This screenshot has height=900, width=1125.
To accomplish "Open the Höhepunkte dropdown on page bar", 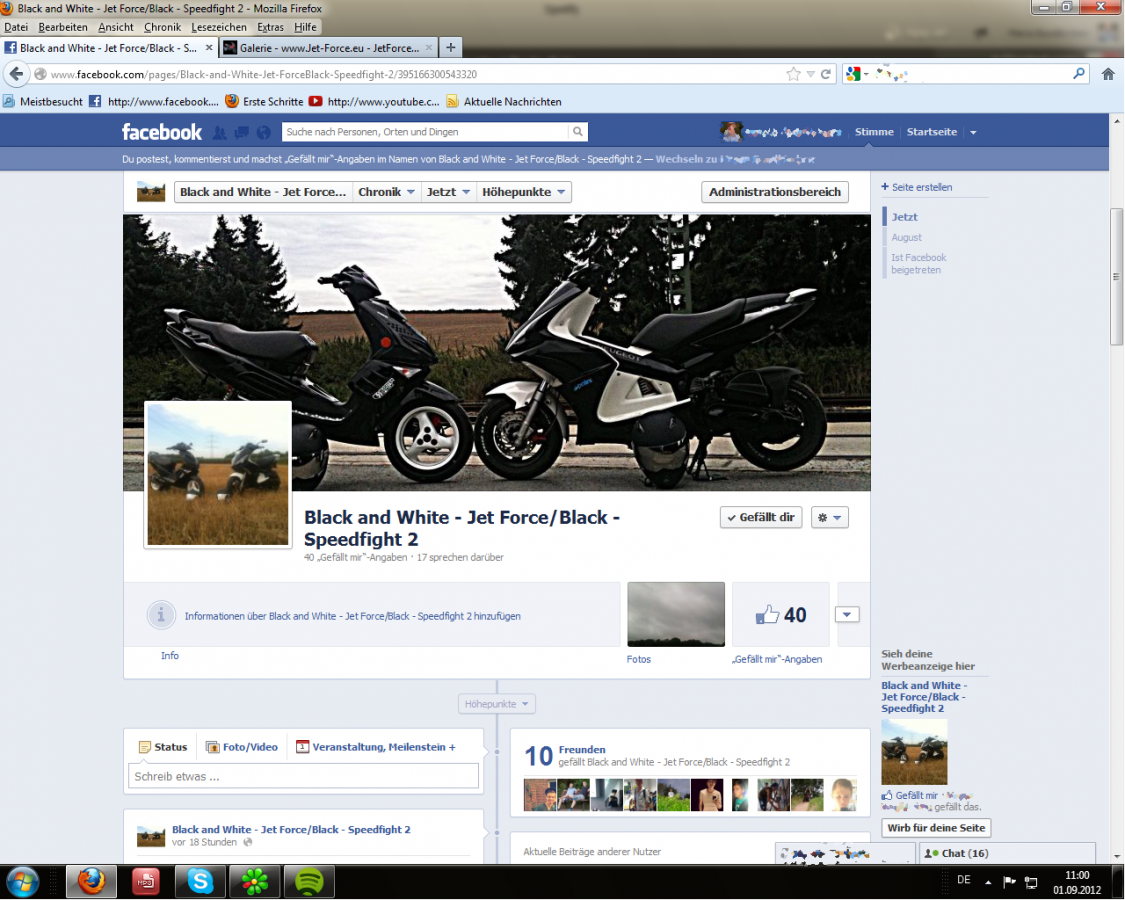I will tap(524, 192).
